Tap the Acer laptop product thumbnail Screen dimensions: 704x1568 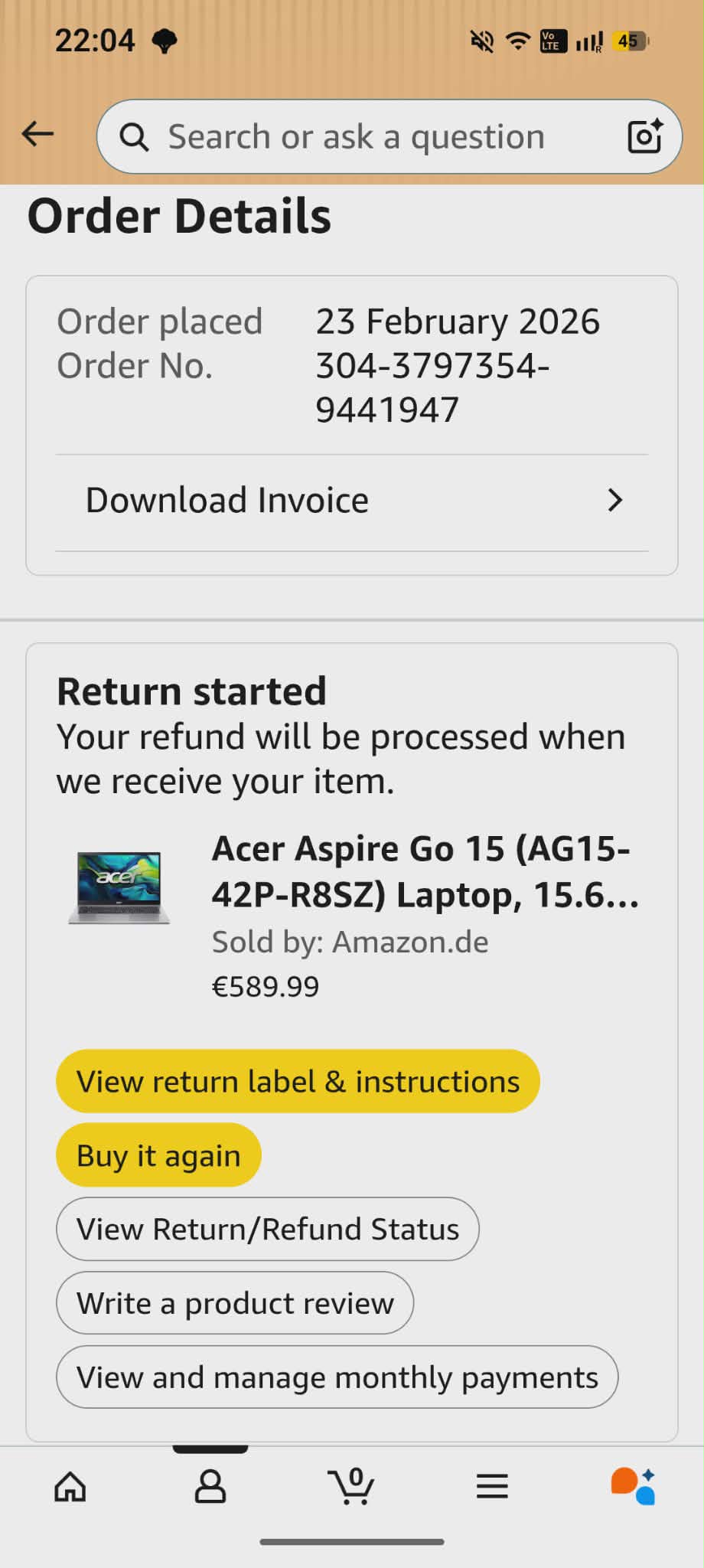[119, 888]
